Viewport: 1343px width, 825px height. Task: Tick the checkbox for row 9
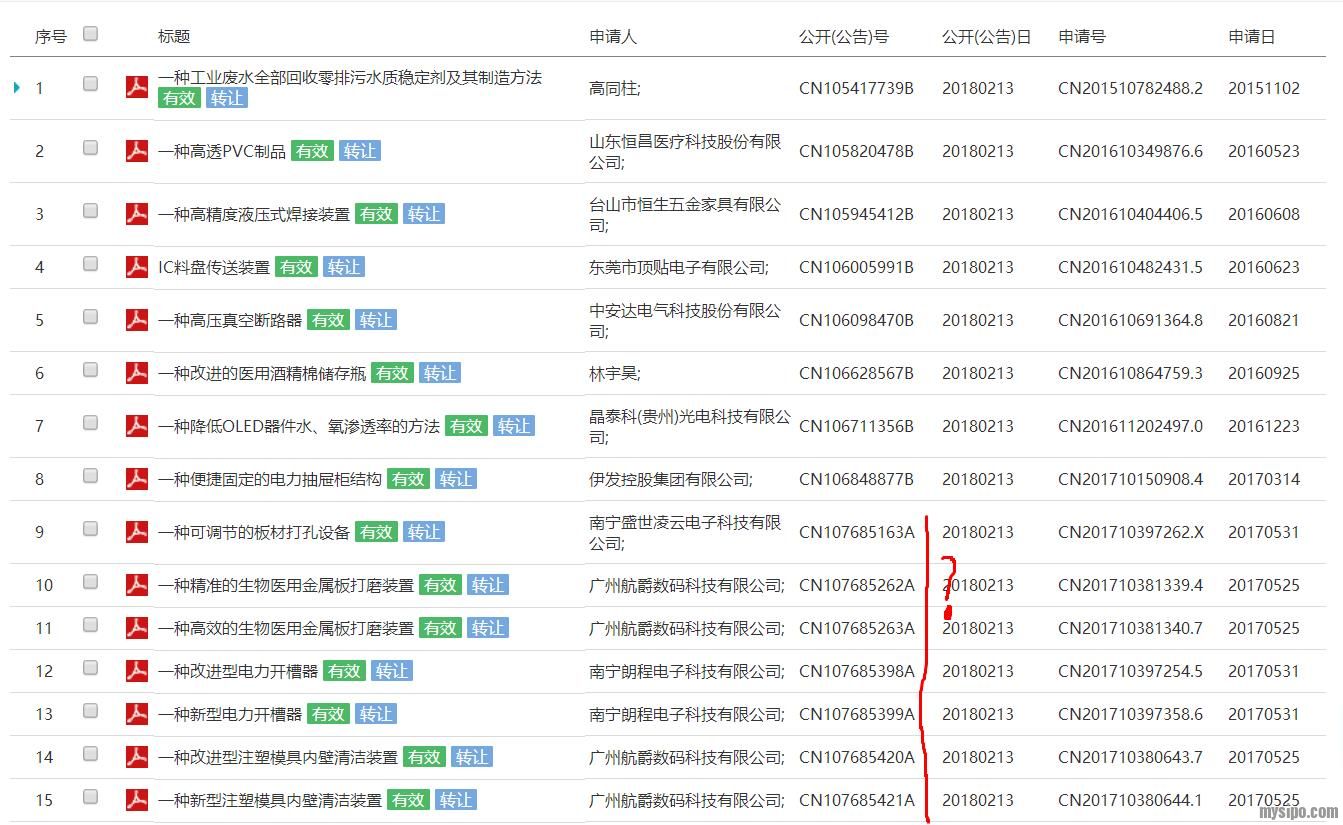pos(91,529)
